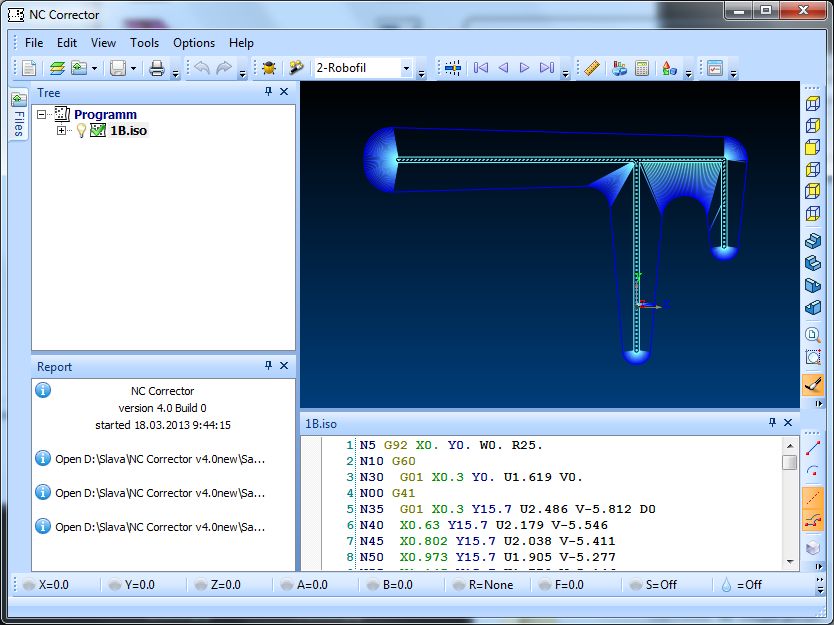Jump to the first frame of simulation
Screen dimensions: 834x625
481,68
